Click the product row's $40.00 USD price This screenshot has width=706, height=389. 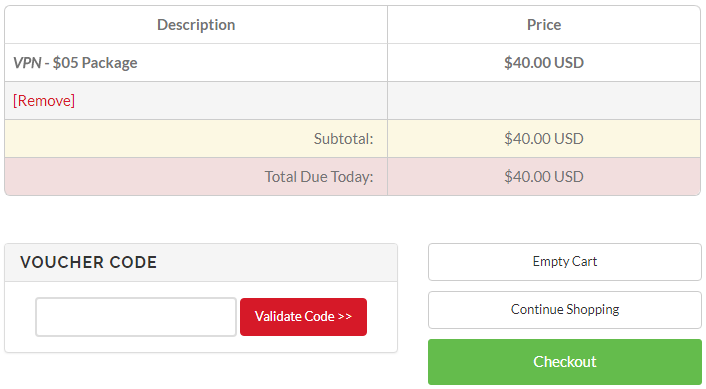tap(544, 63)
